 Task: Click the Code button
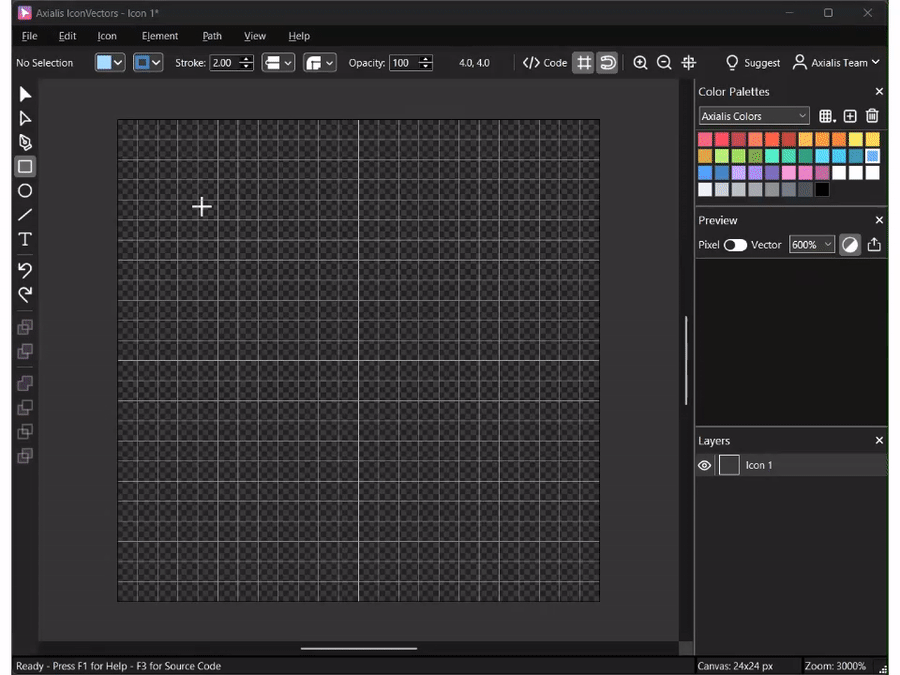(545, 63)
